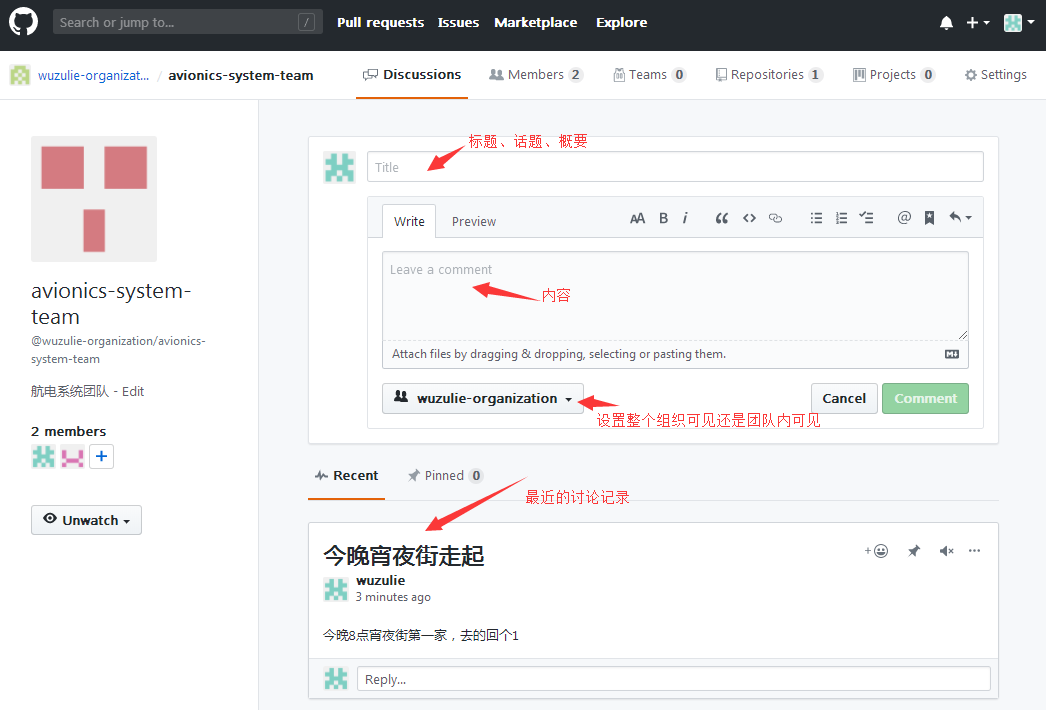Add a link in the editor
Screen dimensions: 1046x710
coord(775,218)
